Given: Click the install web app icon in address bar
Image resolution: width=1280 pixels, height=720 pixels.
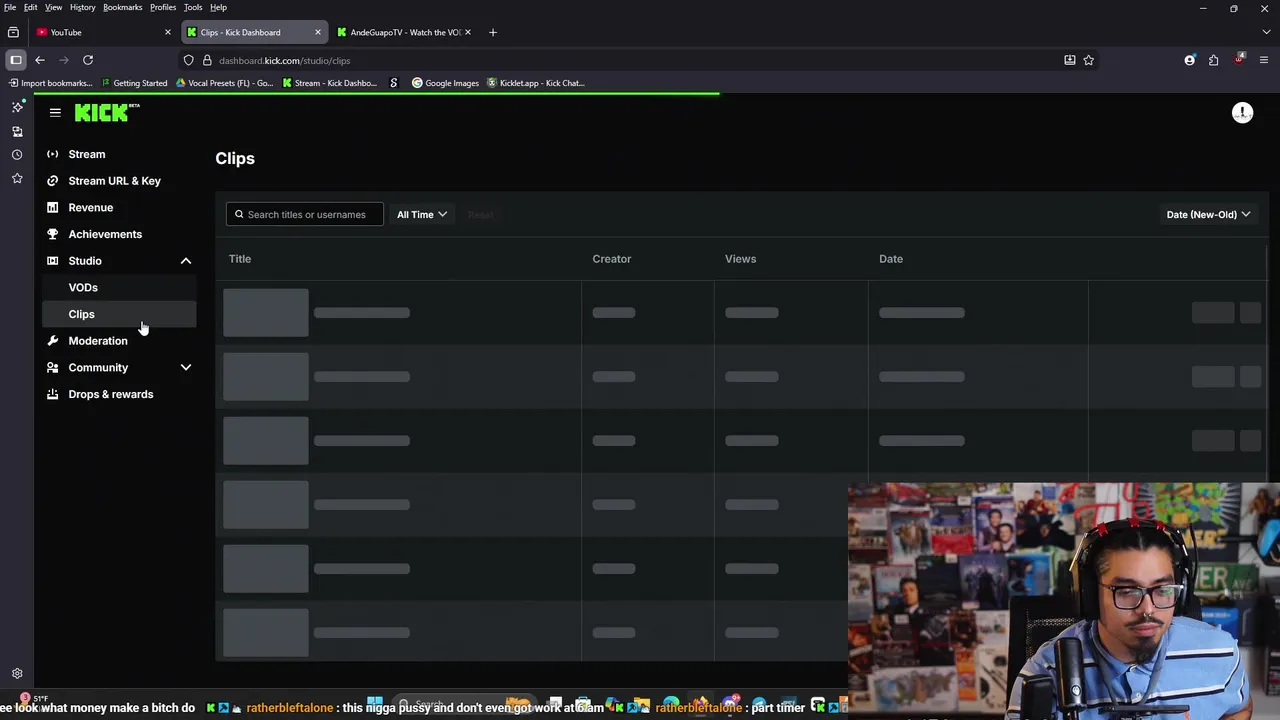Looking at the screenshot, I should point(1070,60).
